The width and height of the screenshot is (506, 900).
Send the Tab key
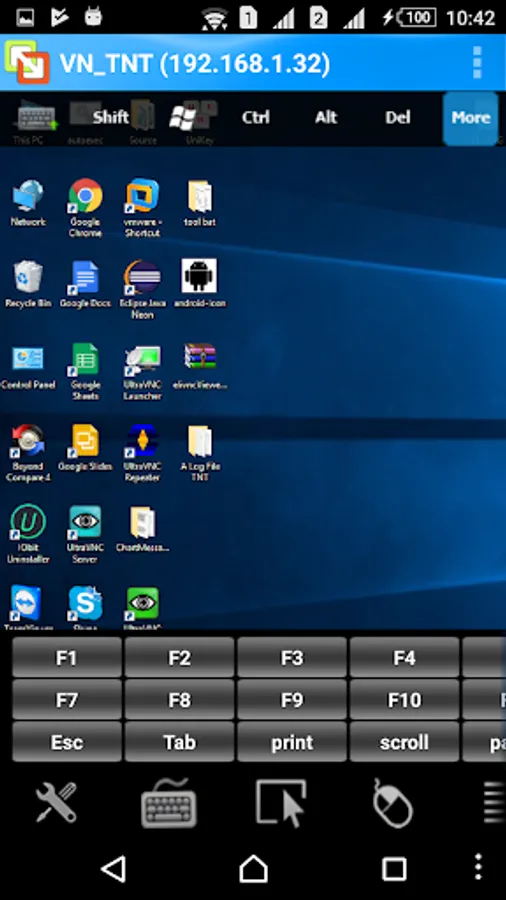pos(179,742)
